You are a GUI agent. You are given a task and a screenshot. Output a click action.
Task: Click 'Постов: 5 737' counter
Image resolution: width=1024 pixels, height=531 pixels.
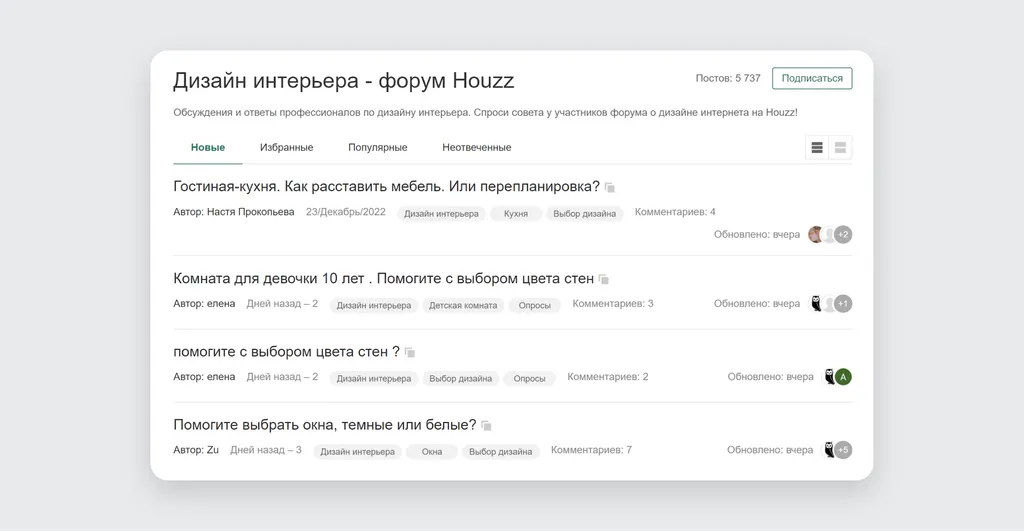coord(728,78)
